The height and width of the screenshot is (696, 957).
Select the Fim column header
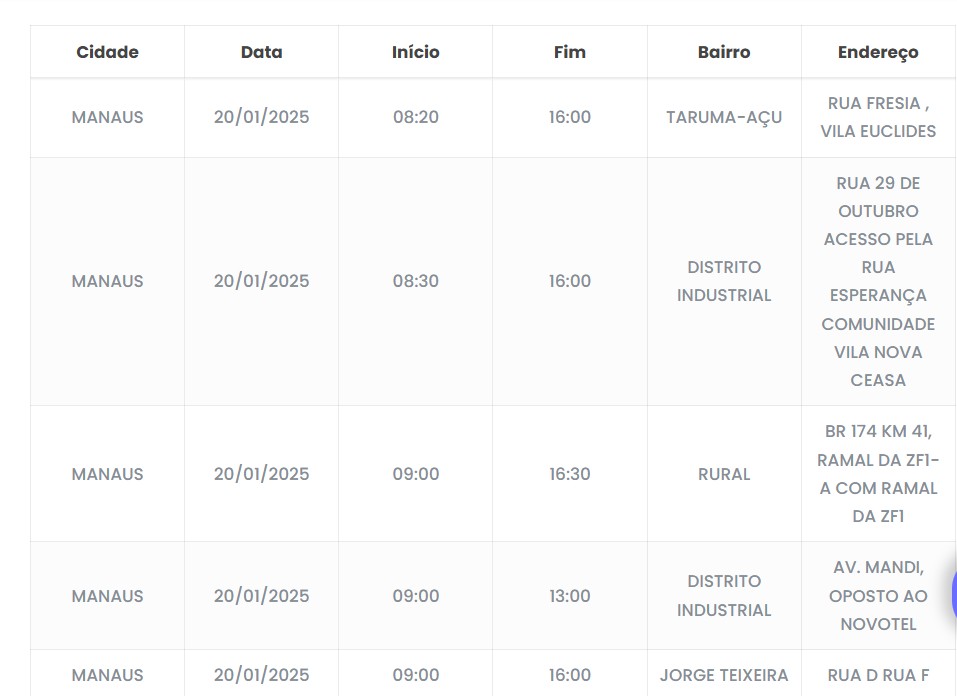569,52
